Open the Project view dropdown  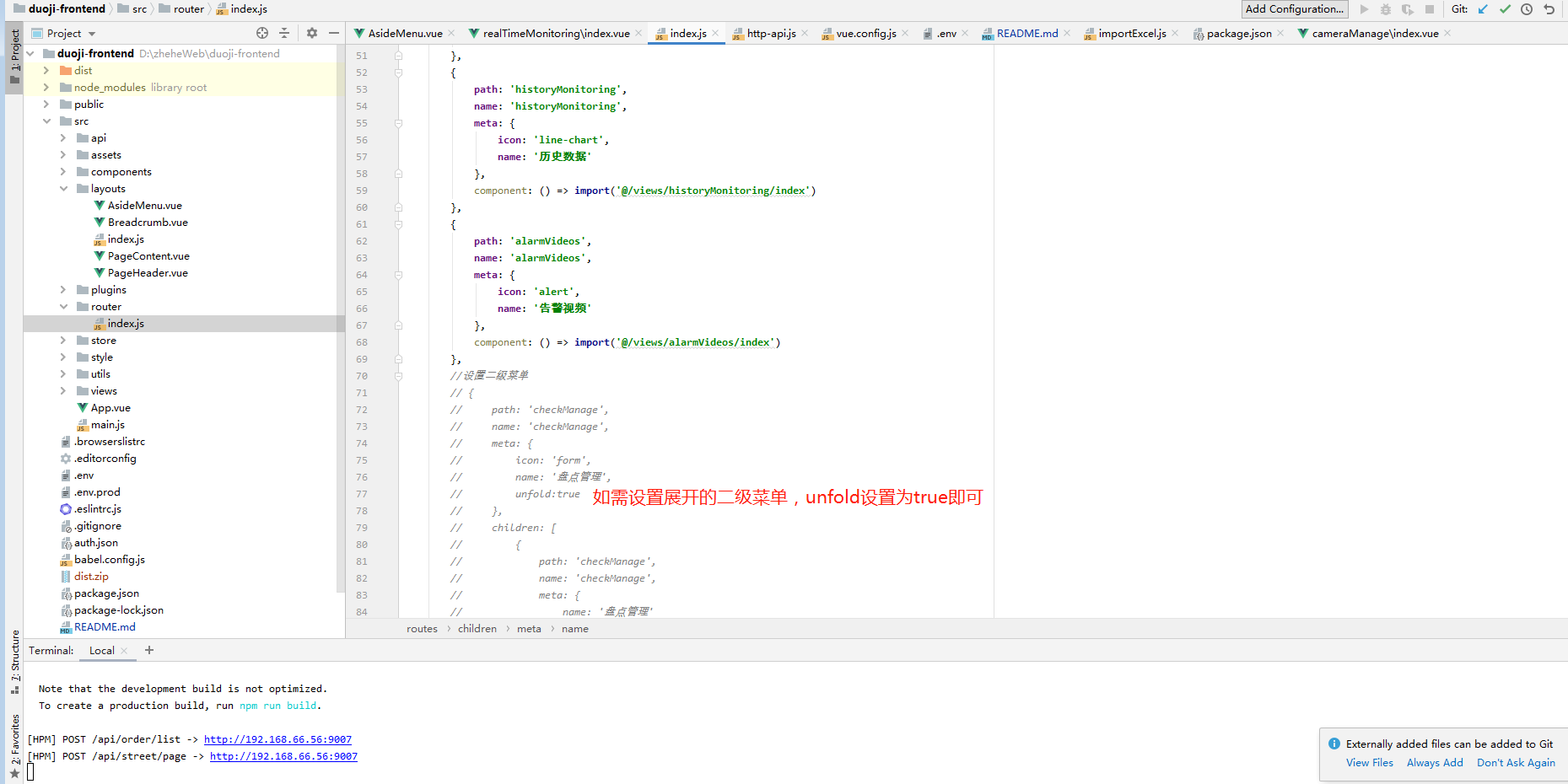[92, 34]
